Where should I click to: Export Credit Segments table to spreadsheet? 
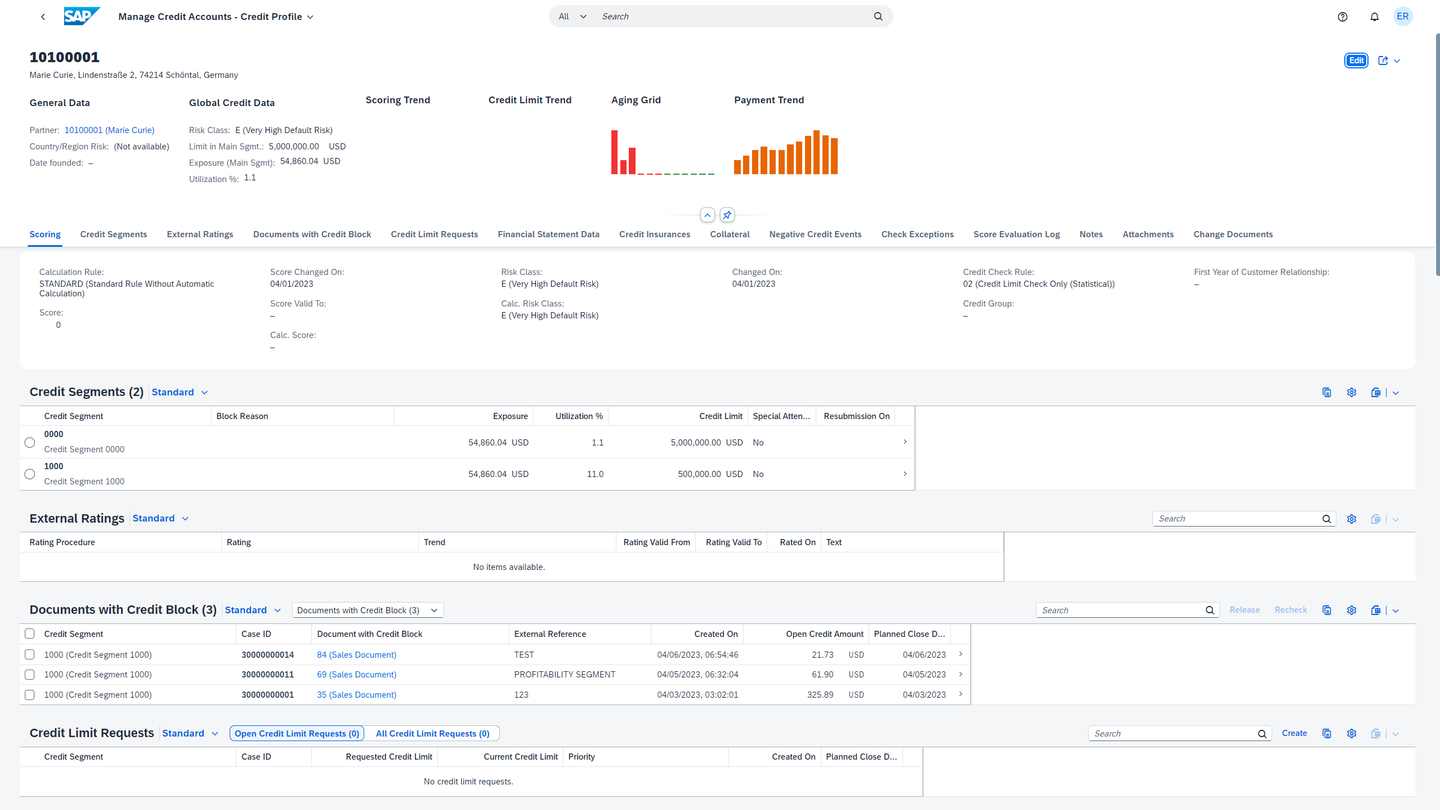click(x=1376, y=393)
